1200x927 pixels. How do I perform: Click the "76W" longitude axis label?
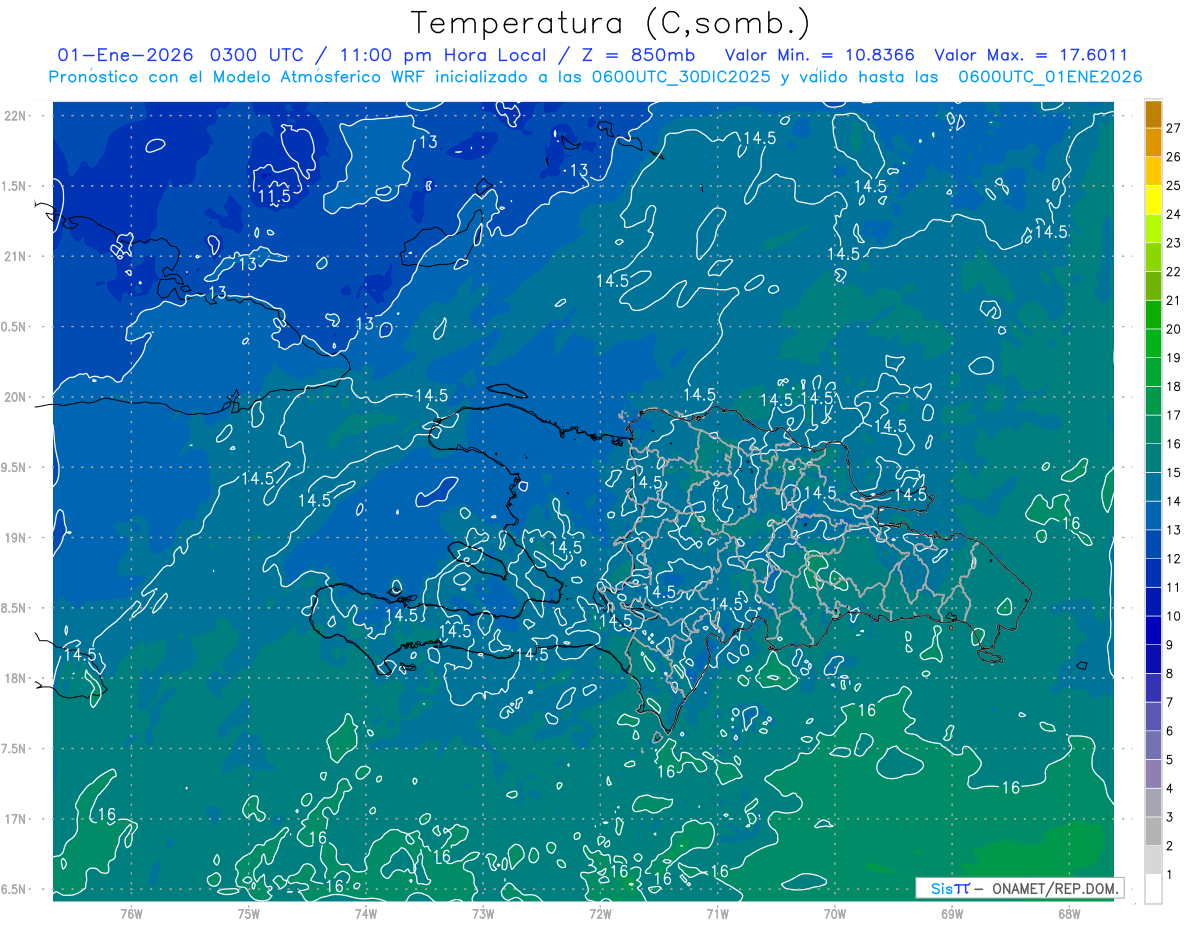(x=131, y=914)
